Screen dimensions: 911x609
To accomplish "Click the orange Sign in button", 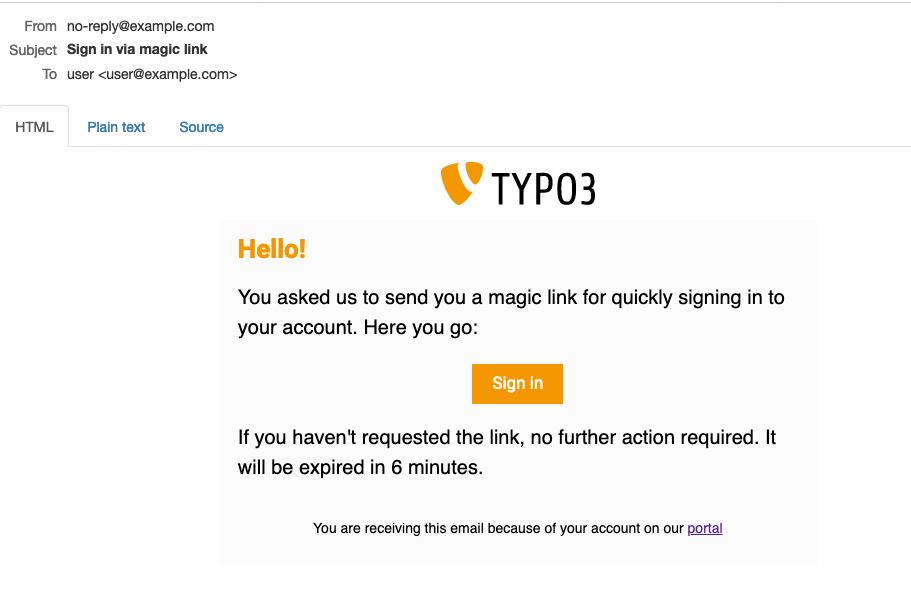I will point(517,384).
